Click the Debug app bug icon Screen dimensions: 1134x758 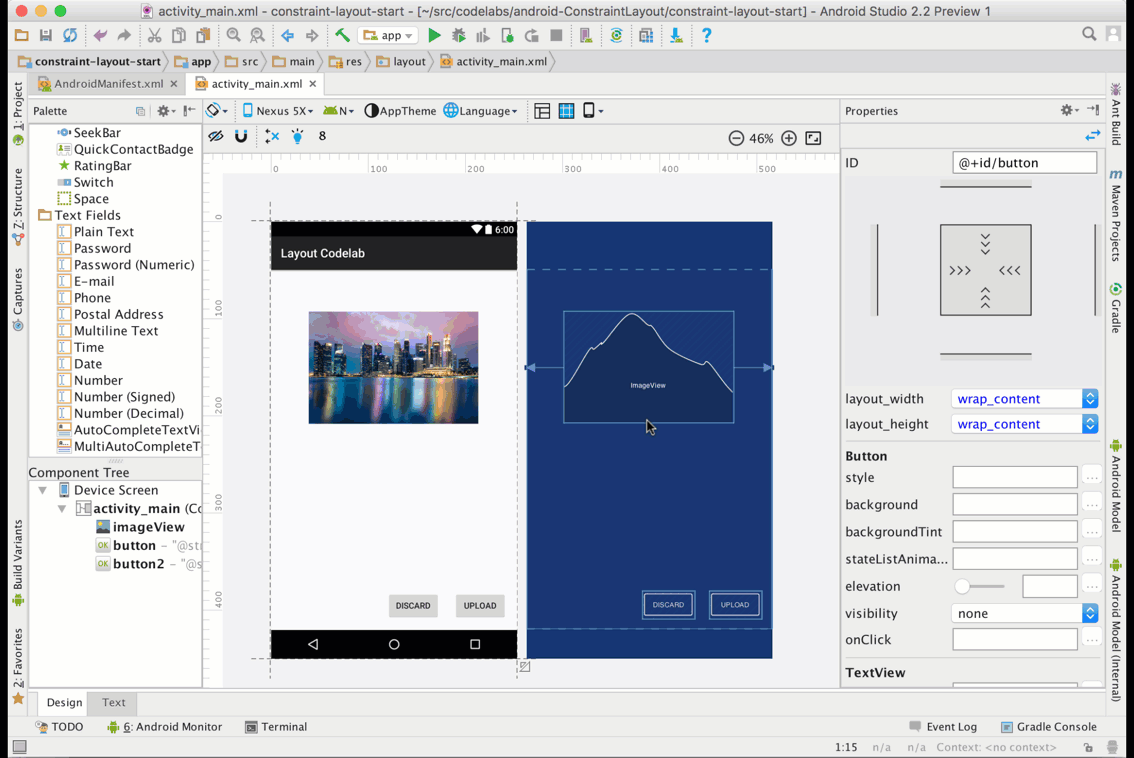(459, 35)
